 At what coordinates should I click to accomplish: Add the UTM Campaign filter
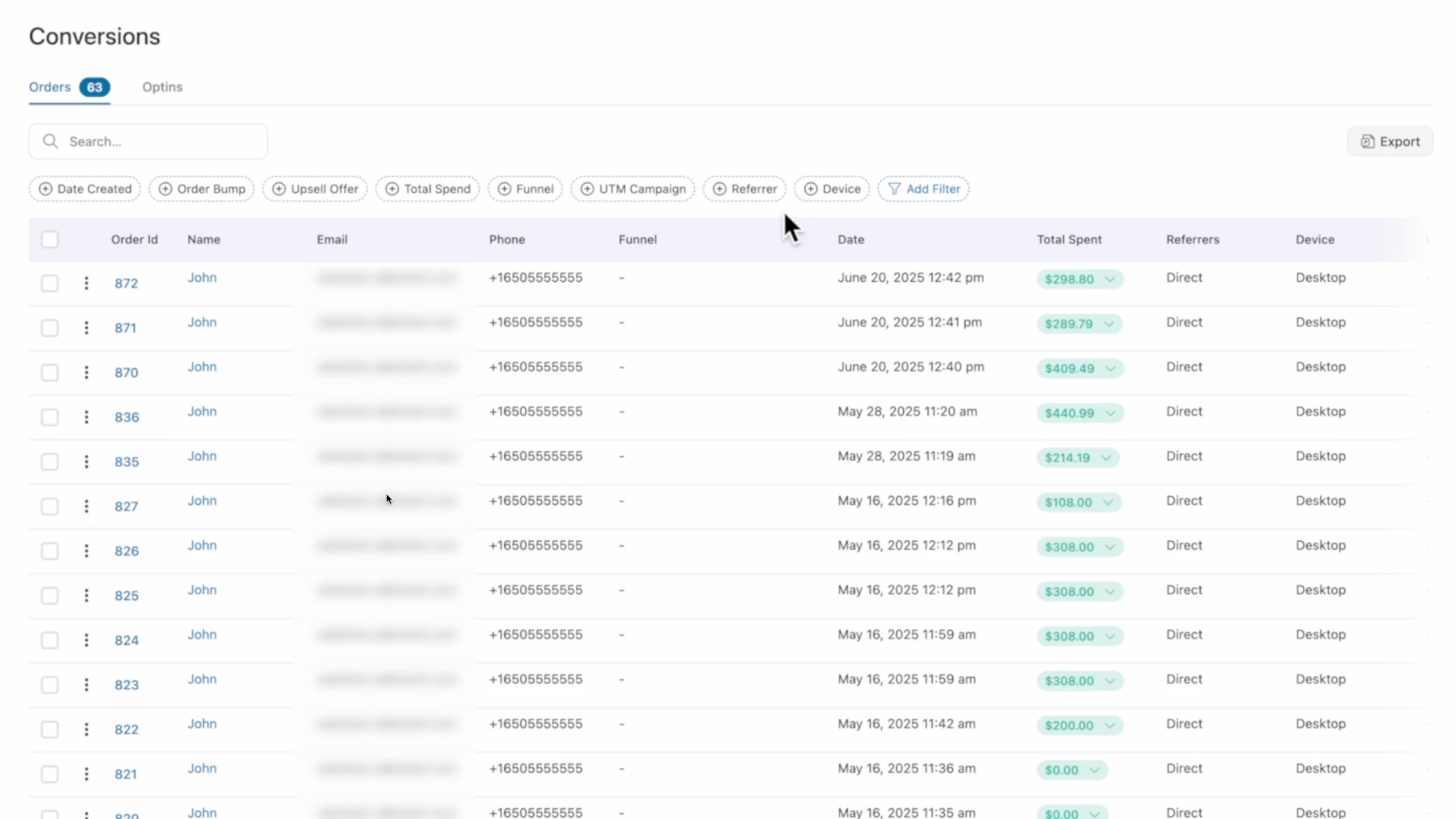point(632,189)
